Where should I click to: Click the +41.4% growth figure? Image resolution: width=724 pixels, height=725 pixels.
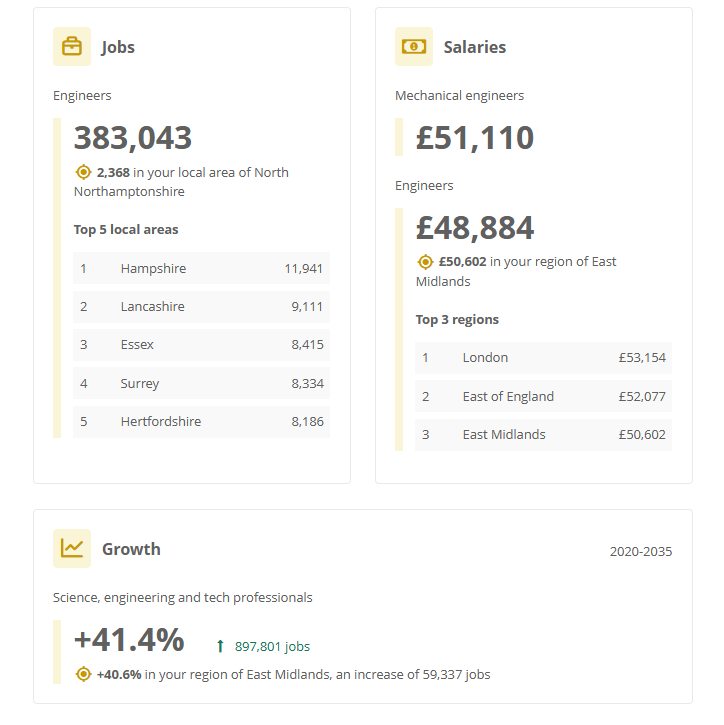pyautogui.click(x=129, y=639)
